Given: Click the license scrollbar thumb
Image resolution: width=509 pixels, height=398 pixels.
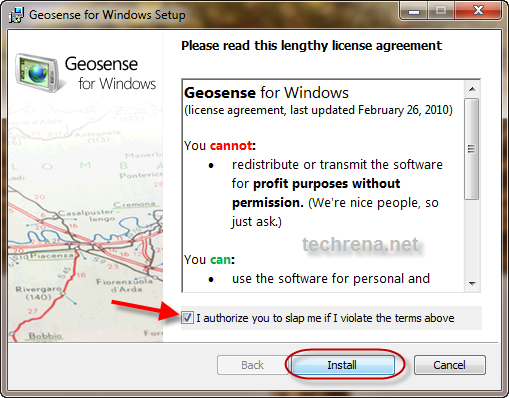Looking at the screenshot, I should (472, 149).
